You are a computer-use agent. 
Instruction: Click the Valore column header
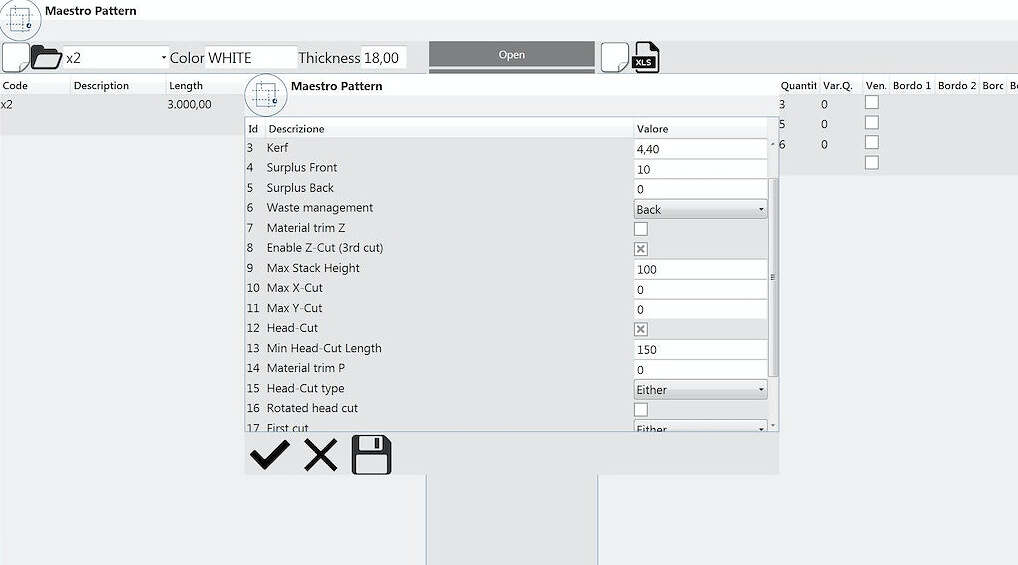tap(652, 129)
